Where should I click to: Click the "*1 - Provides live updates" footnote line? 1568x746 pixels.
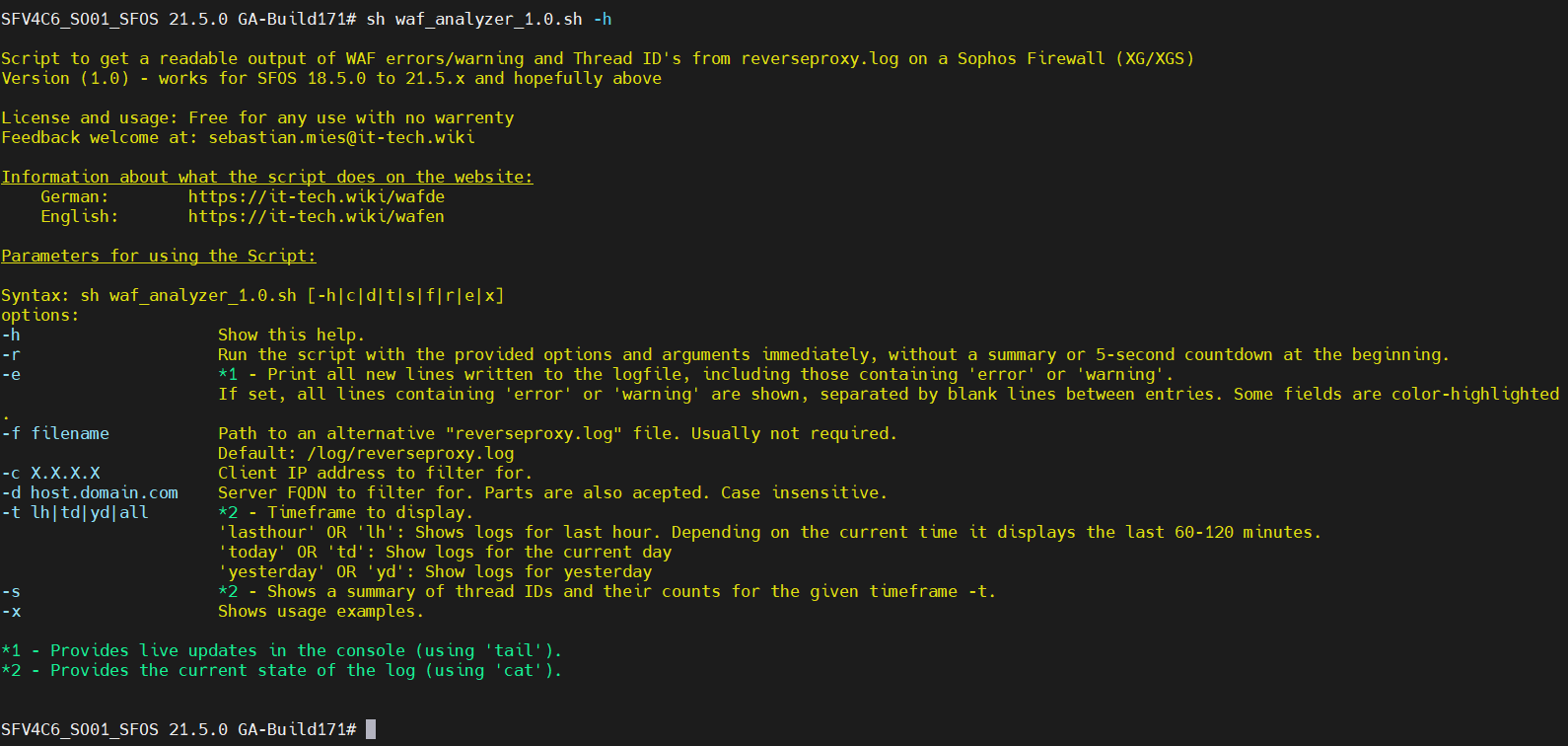click(281, 650)
